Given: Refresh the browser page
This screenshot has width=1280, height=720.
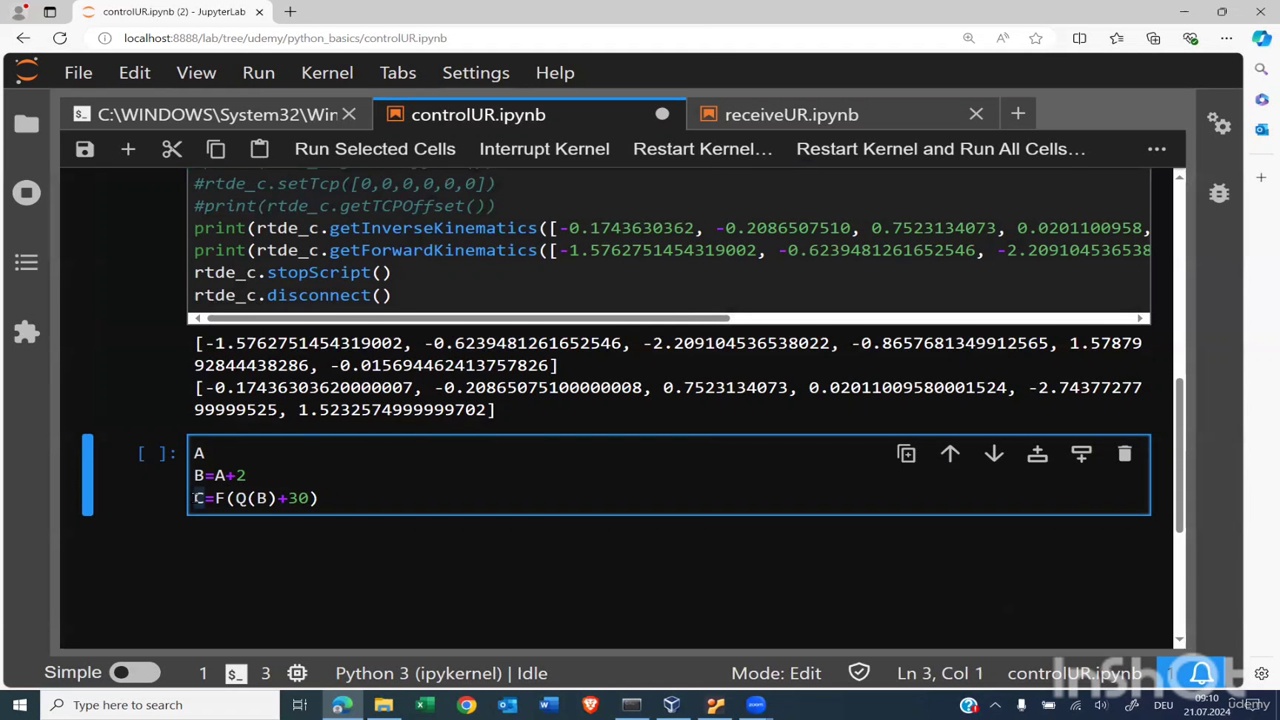Looking at the screenshot, I should point(60,38).
